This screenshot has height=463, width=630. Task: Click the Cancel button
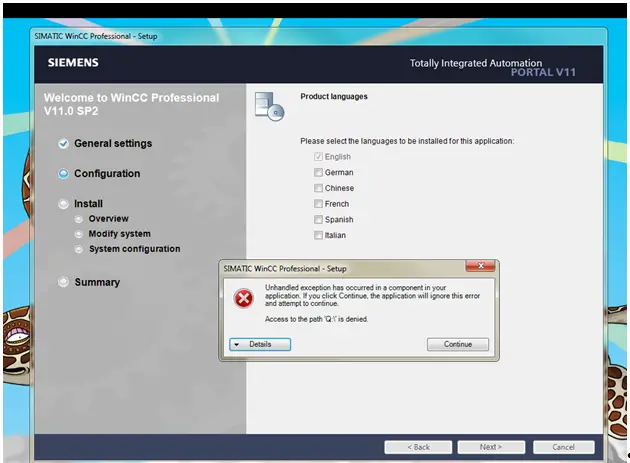(x=564, y=447)
